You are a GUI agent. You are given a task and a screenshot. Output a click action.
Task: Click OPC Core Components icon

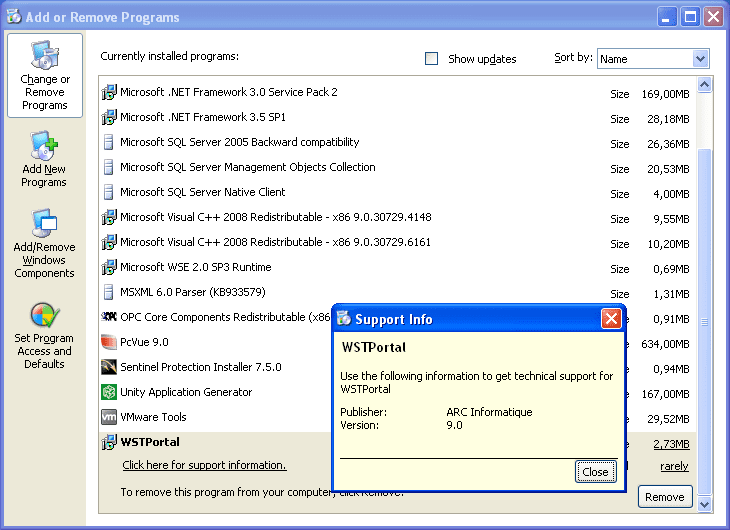tap(109, 317)
